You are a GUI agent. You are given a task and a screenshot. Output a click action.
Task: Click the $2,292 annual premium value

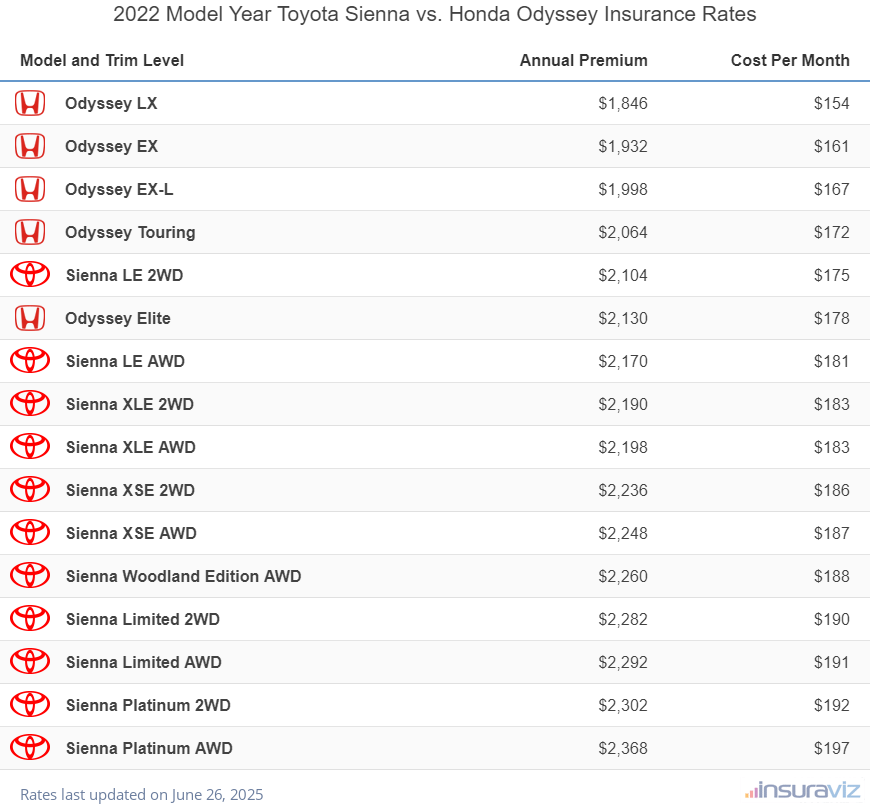623,662
